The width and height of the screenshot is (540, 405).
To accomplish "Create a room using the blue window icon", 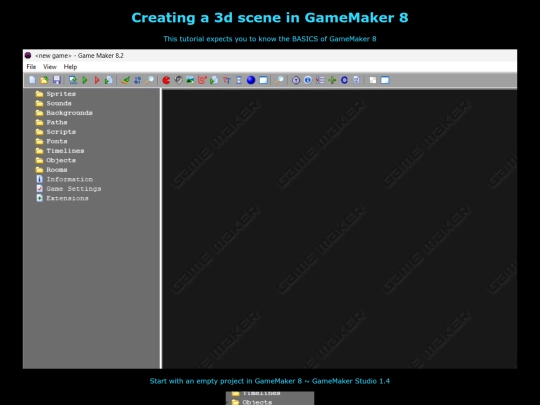I will tap(263, 80).
